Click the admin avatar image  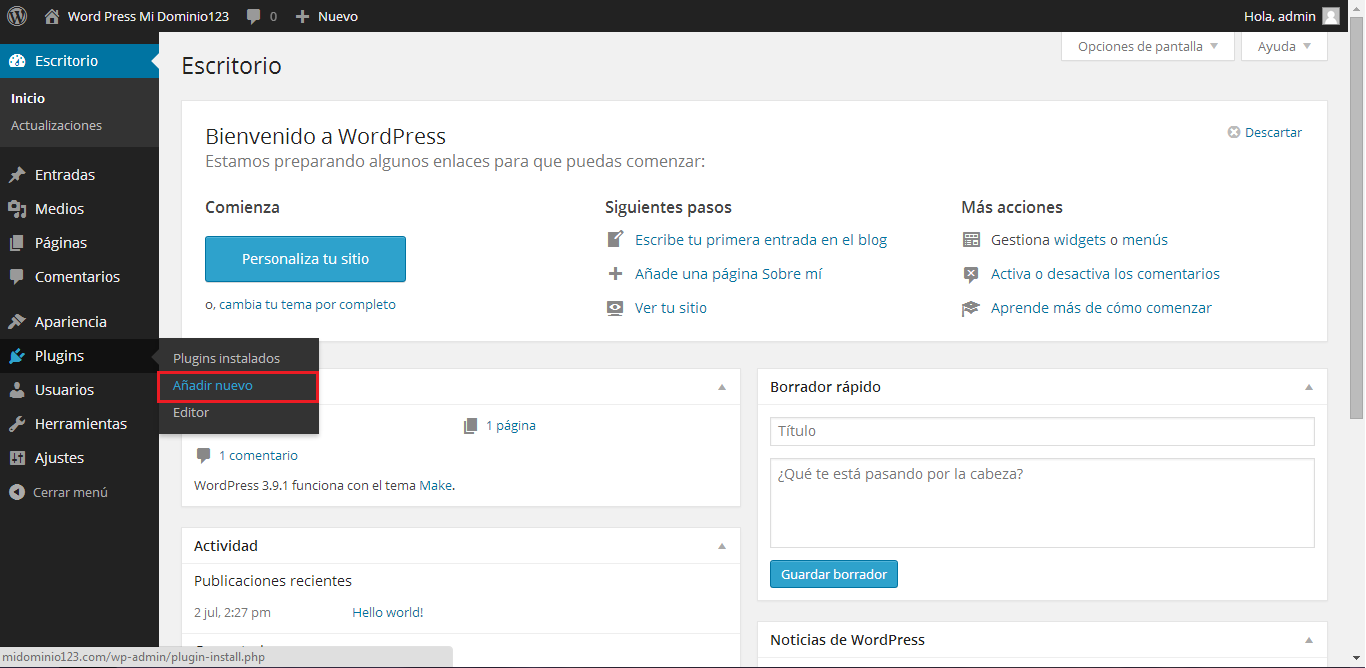[x=1330, y=16]
